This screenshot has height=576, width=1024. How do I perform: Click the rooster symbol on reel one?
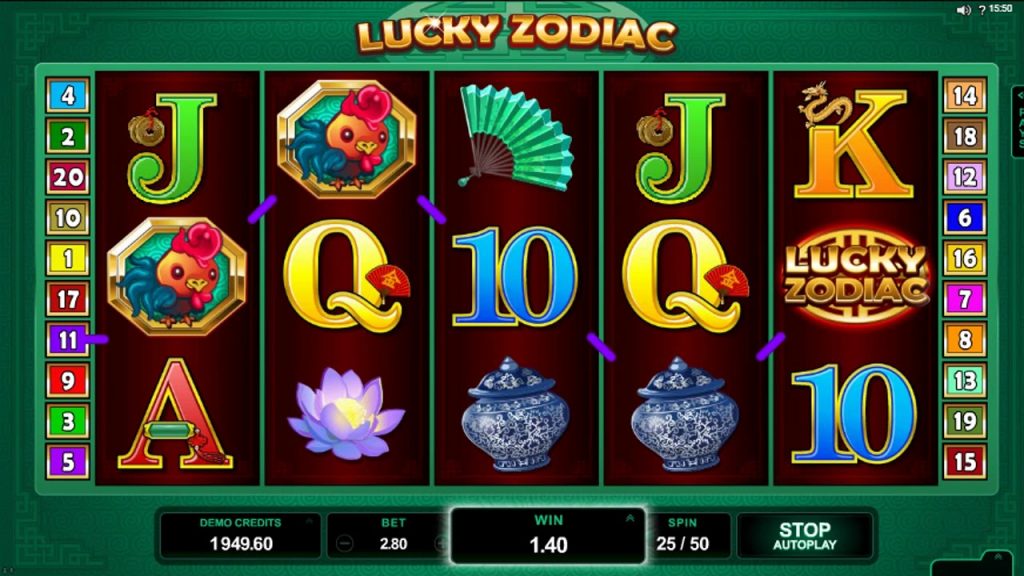click(177, 276)
